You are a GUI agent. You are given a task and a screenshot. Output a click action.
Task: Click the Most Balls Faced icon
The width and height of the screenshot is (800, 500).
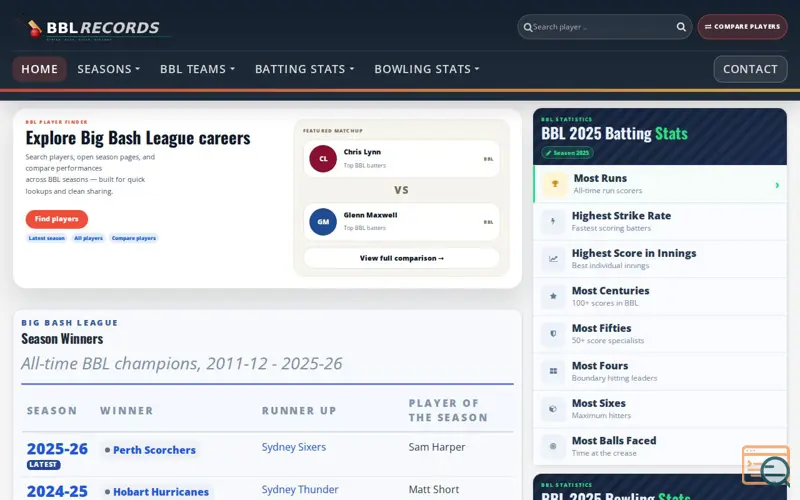tap(553, 446)
